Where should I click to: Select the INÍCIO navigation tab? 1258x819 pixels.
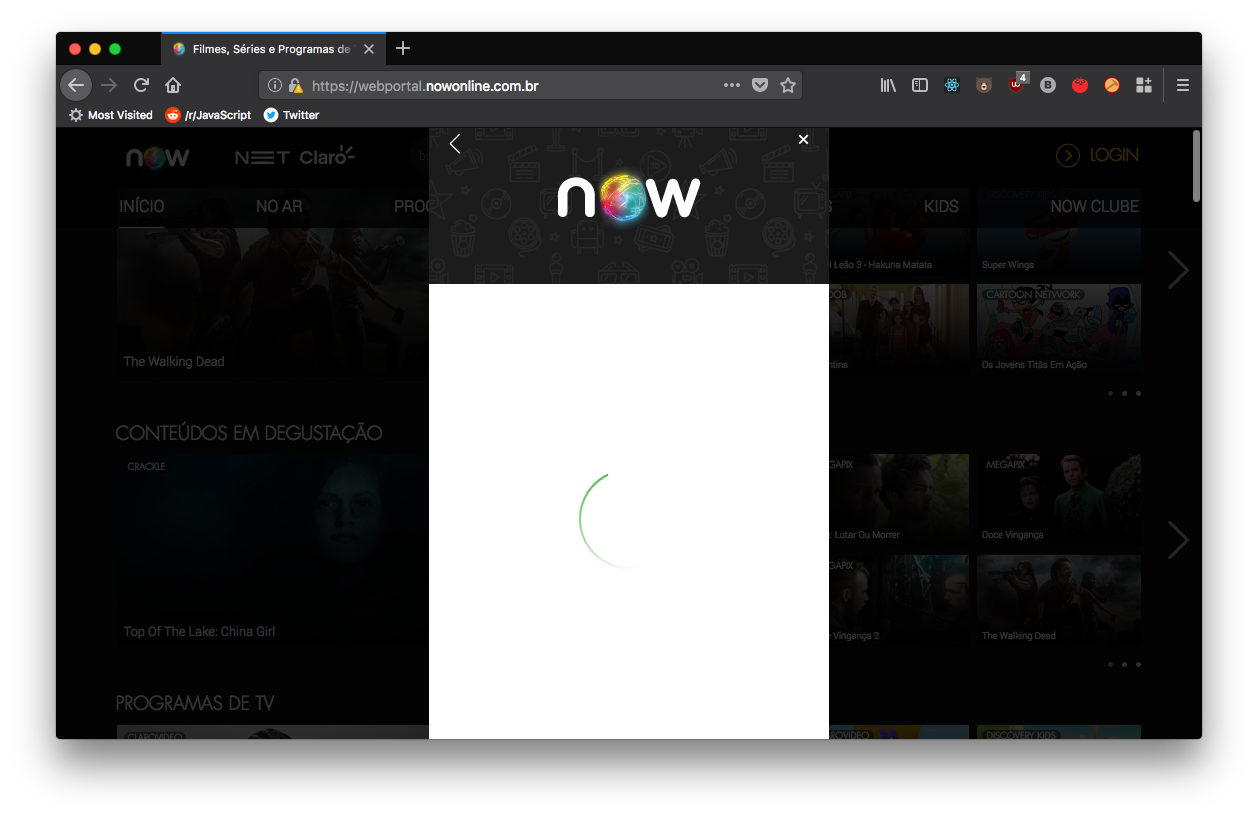(142, 206)
